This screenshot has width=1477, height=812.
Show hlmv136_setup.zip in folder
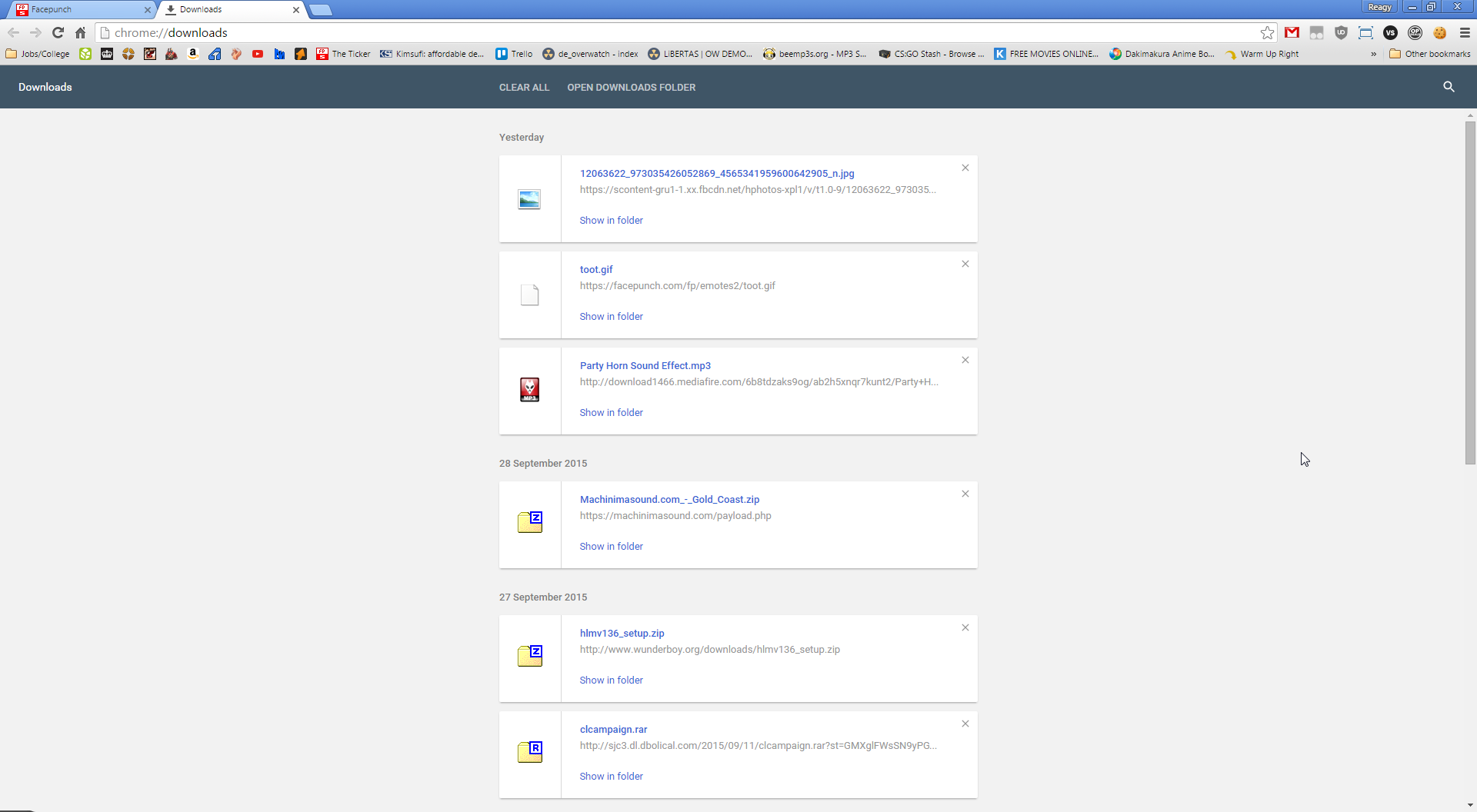coord(611,681)
